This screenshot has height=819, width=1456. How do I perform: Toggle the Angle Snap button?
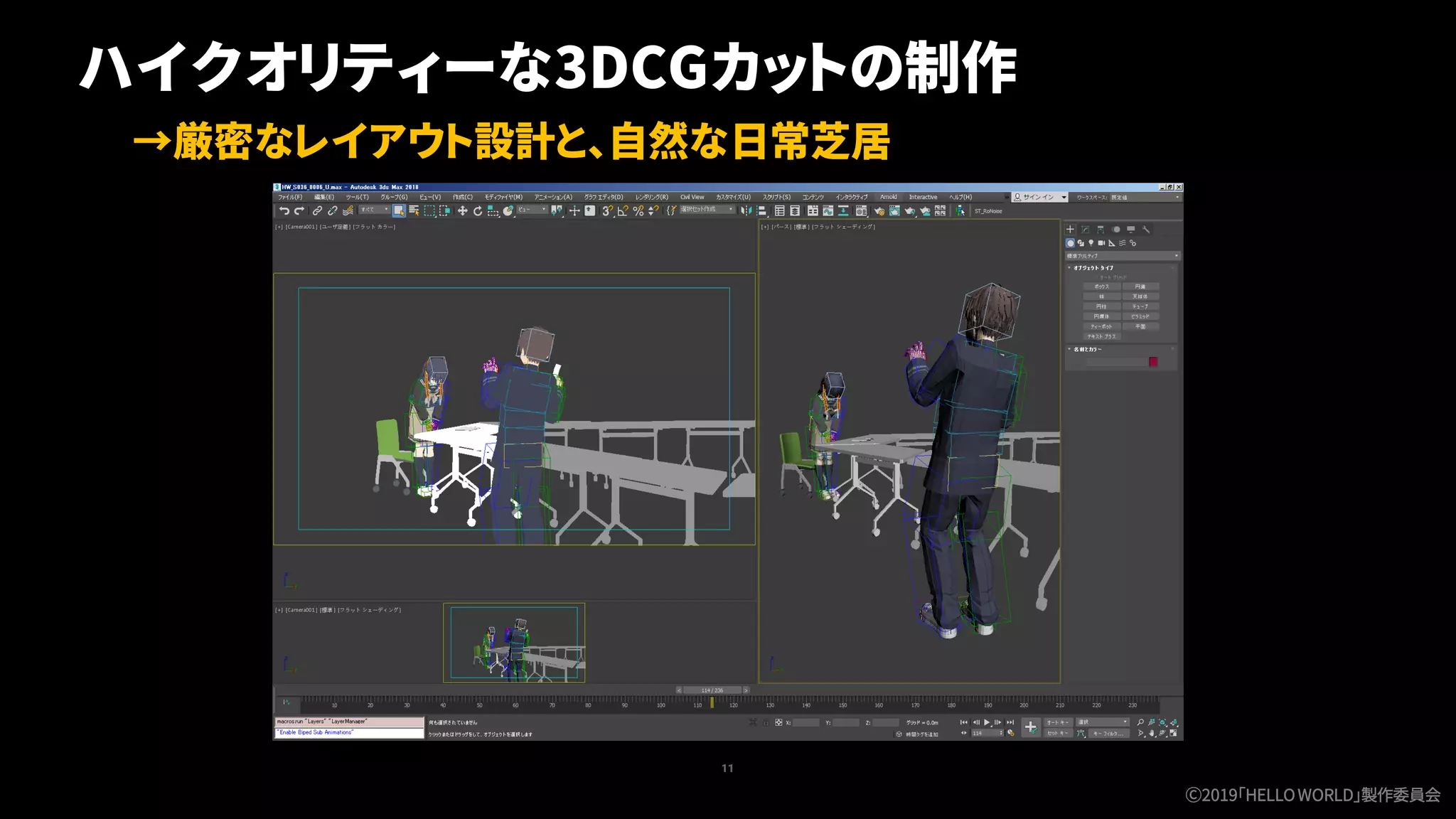tap(623, 210)
